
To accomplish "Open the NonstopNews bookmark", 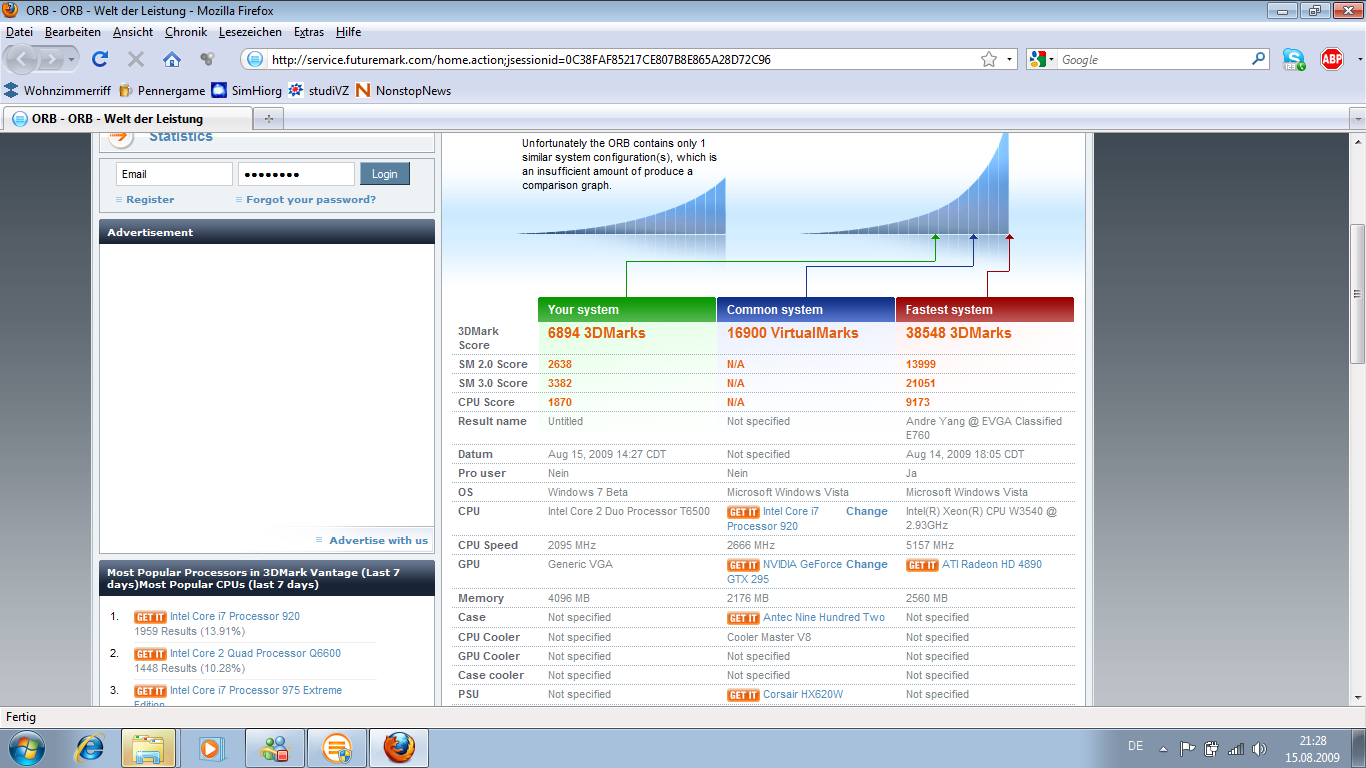I will pyautogui.click(x=403, y=91).
